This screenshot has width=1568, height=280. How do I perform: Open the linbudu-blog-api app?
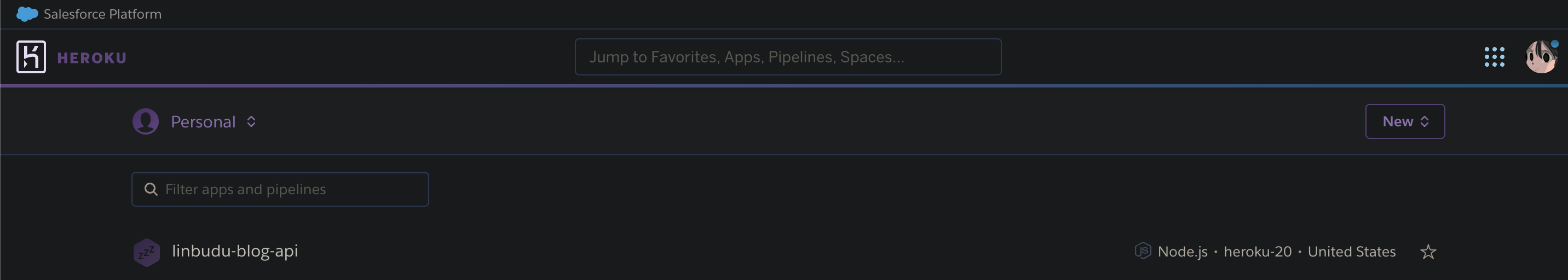pos(235,251)
